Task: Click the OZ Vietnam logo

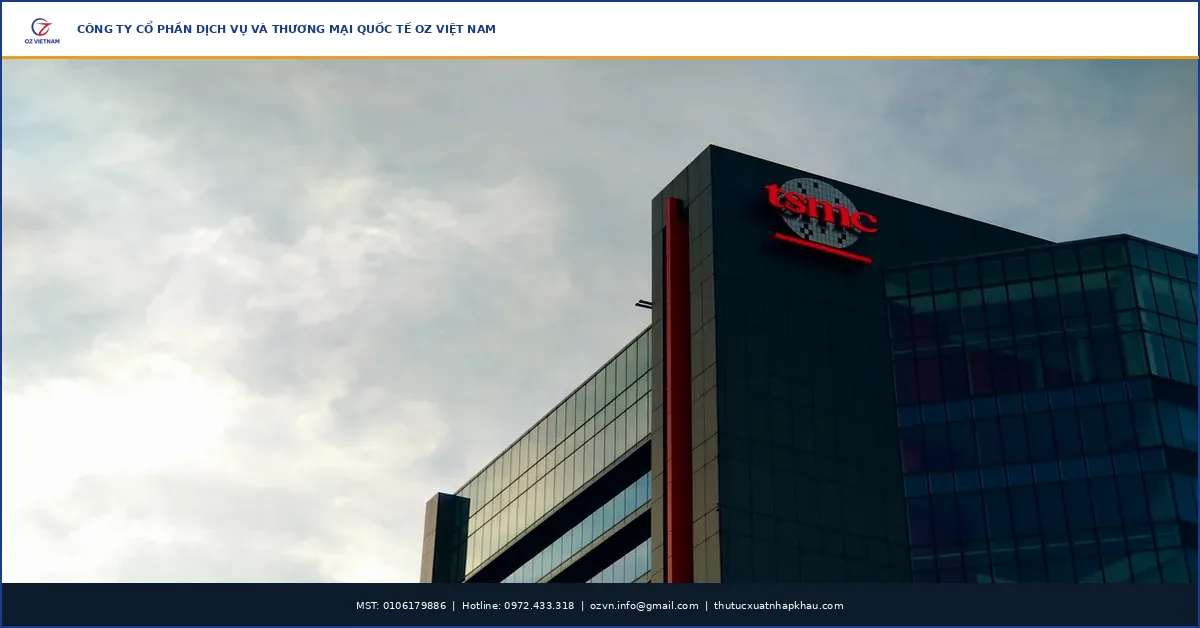Action: (42, 30)
